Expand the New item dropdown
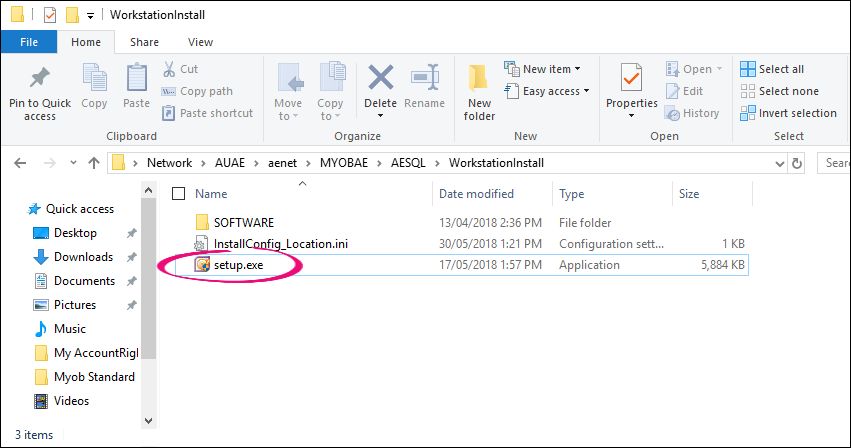Screen dimensions: 851x448 tap(546, 69)
